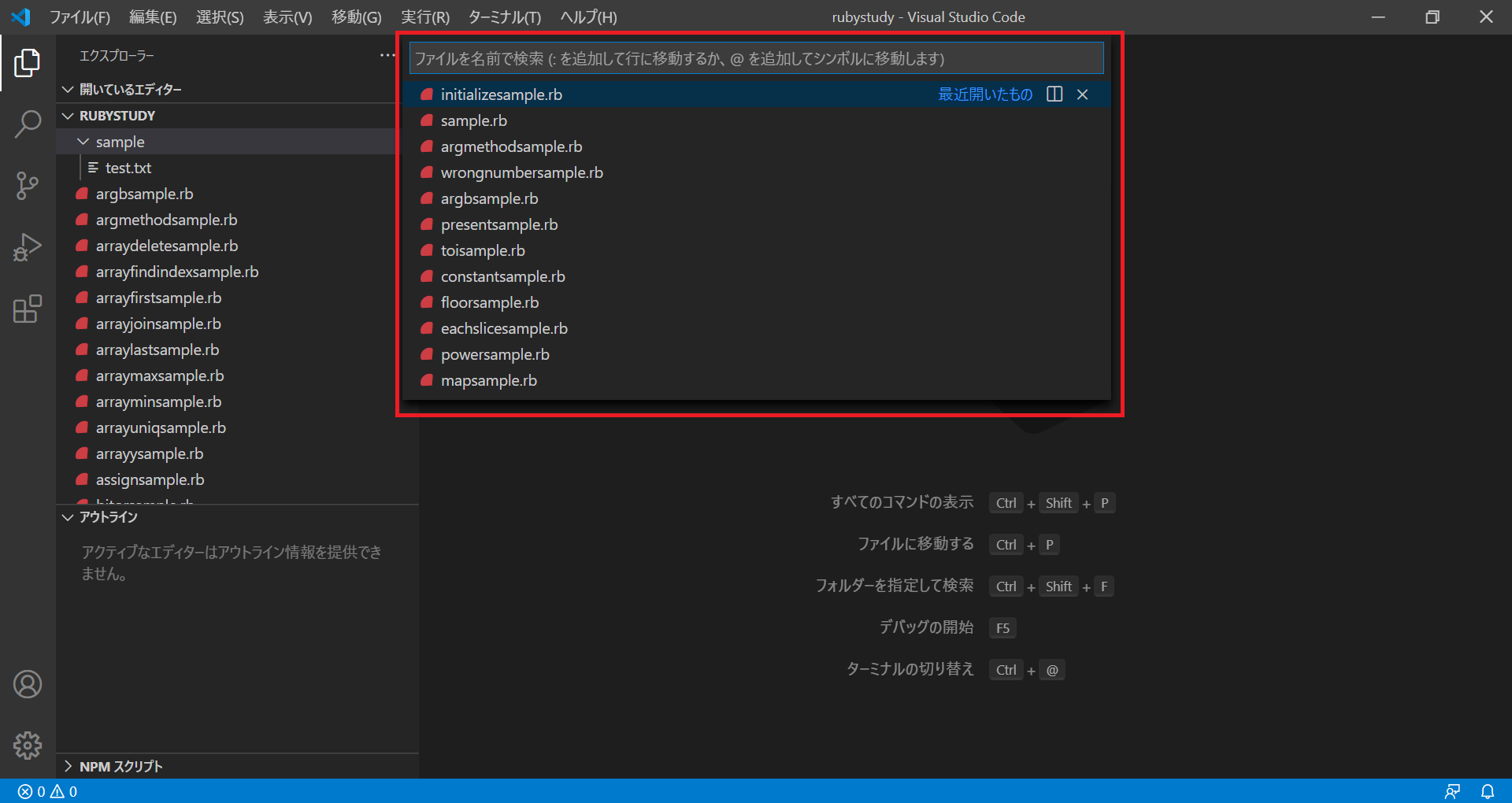
Task: Open the Search view icon
Action: [x=28, y=124]
